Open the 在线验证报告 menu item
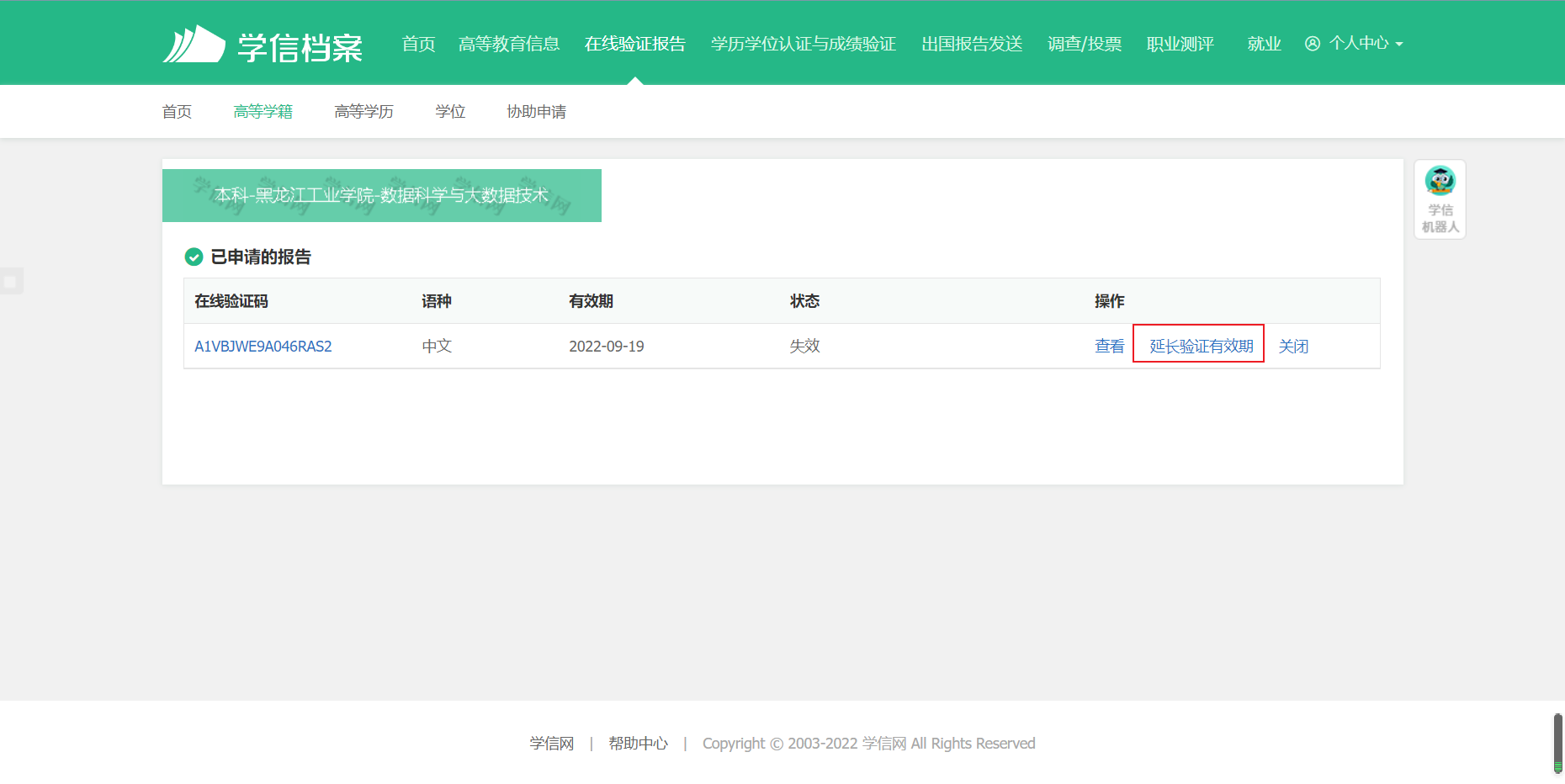 [x=635, y=44]
